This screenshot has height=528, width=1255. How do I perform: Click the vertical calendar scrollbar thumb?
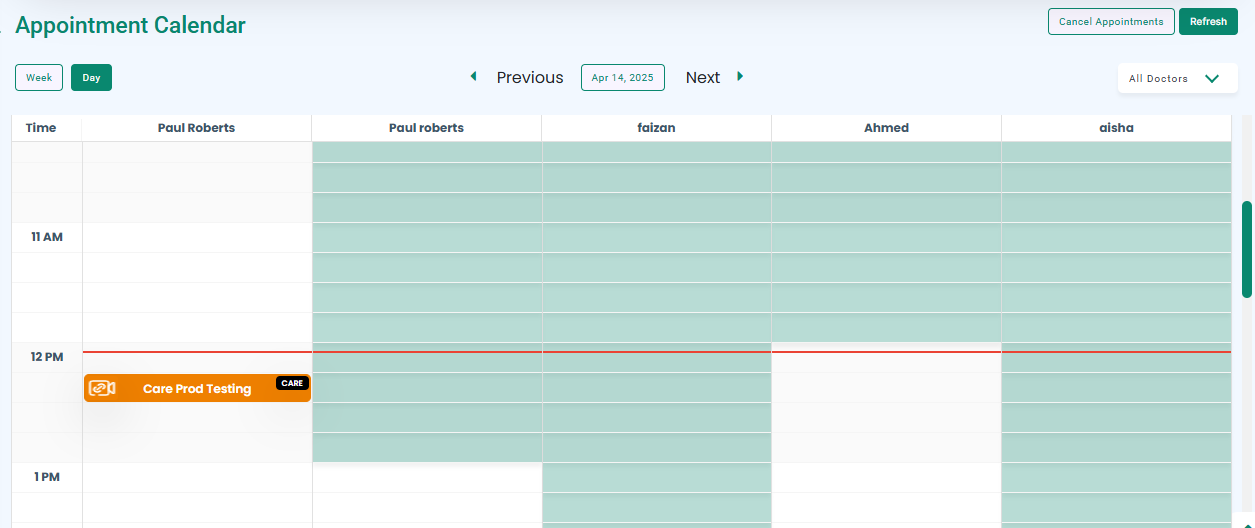click(1247, 249)
